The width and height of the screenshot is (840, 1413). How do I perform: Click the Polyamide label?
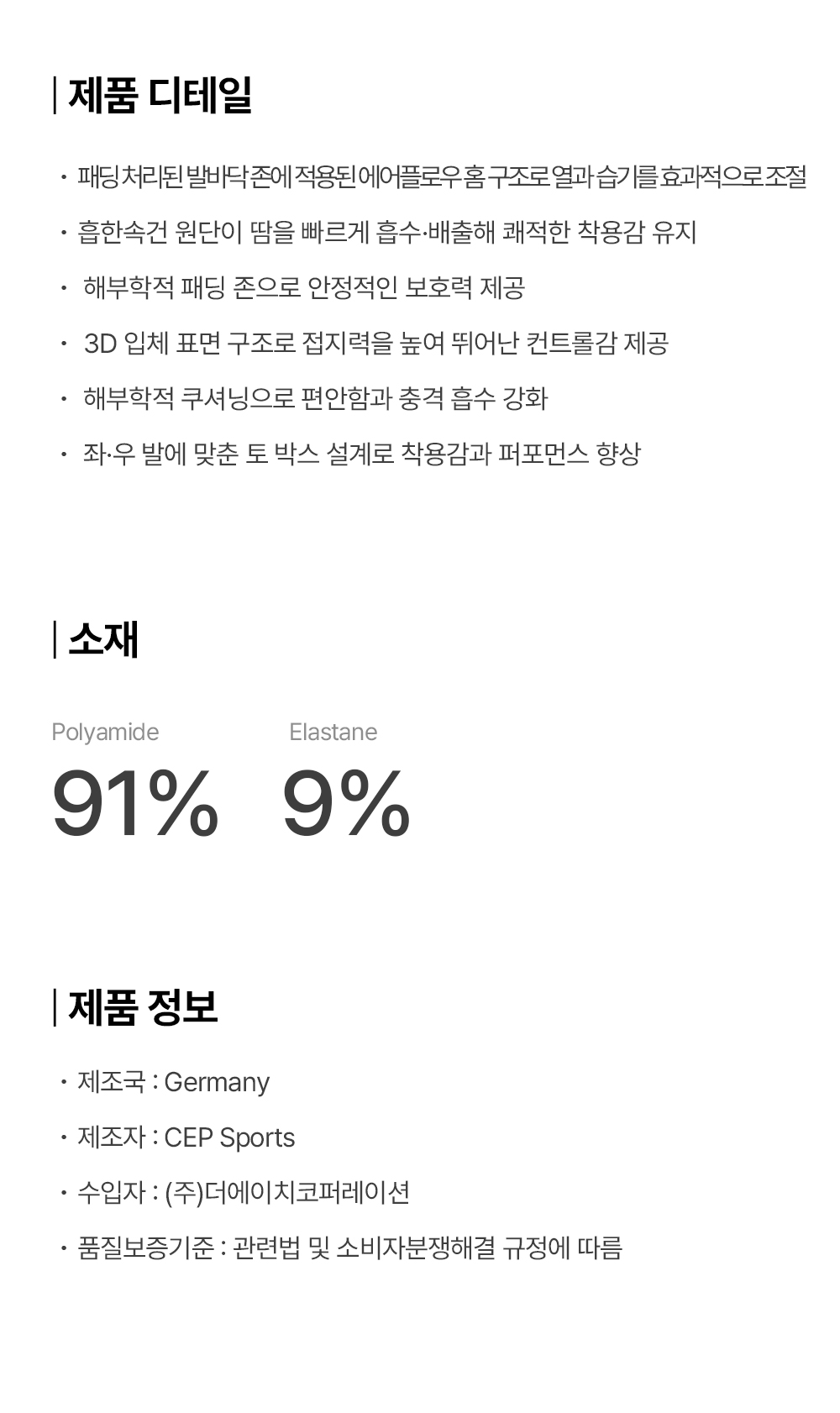105,732
